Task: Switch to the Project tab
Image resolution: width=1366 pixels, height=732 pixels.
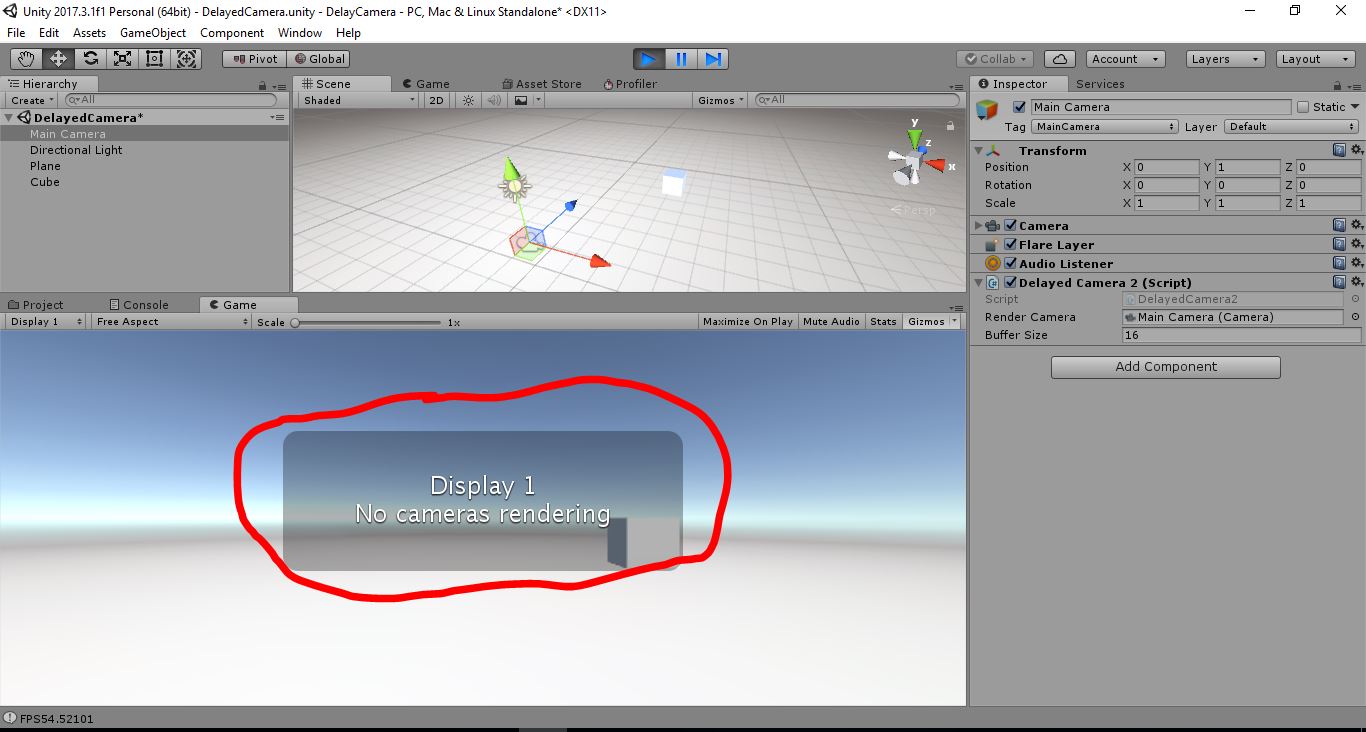Action: [36, 305]
